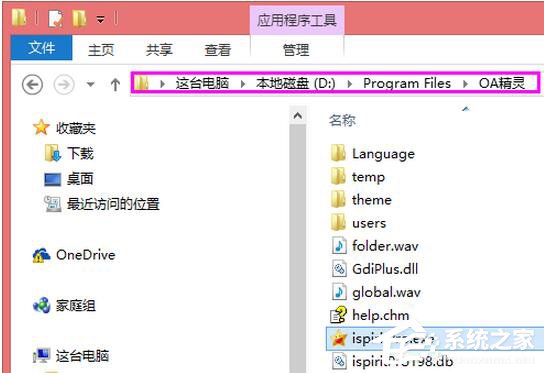Image resolution: width=544 pixels, height=373 pixels.
Task: Sort by the 名称 column header
Action: [x=342, y=120]
